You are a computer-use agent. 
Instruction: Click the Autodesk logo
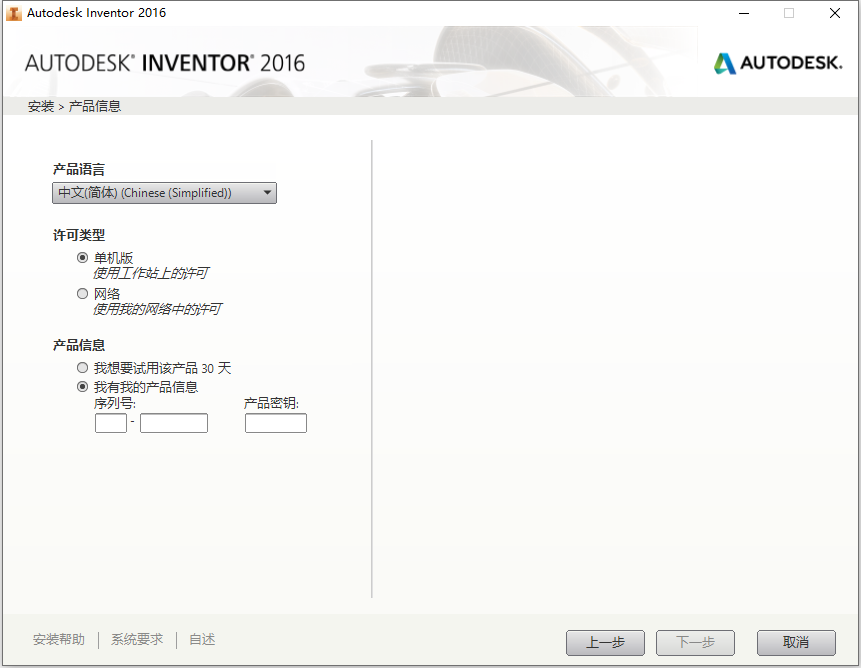pyautogui.click(x=778, y=63)
